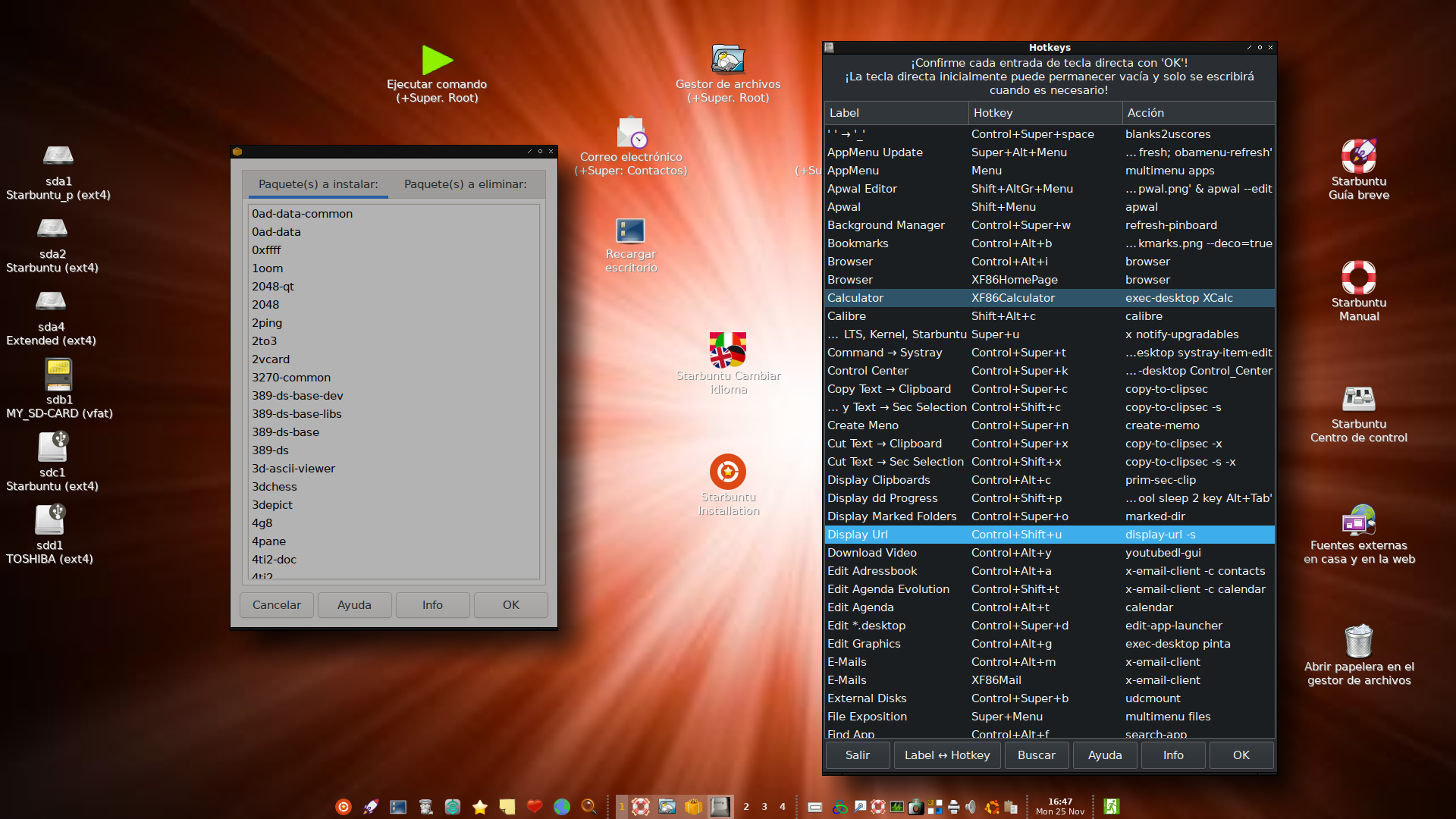Click the speaker volume icon in the system tray
Screen dimensions: 1456x819
[972, 807]
